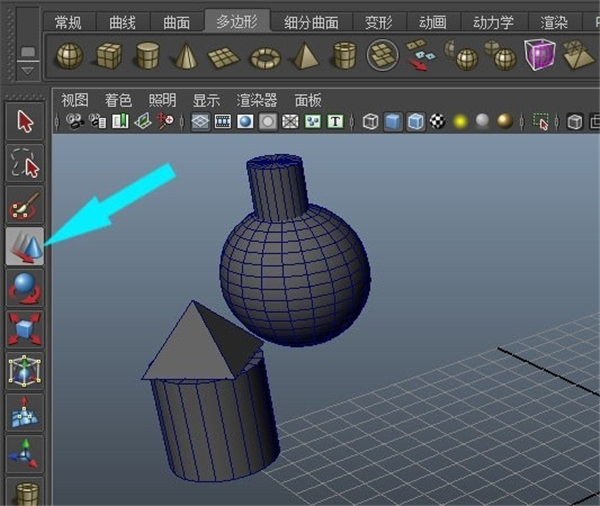The image size is (600, 506).
Task: Pick the Lasso selection tool
Action: (25, 162)
